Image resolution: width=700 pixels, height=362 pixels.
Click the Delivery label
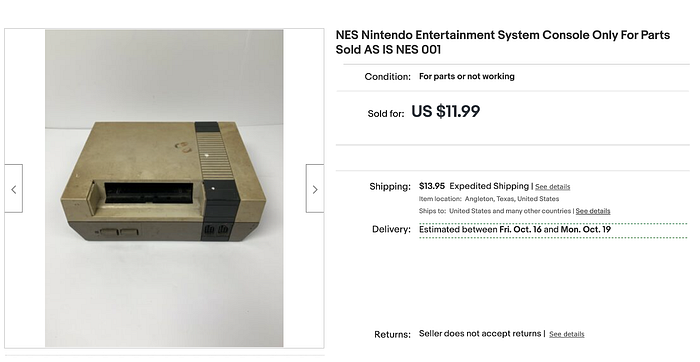click(x=392, y=229)
